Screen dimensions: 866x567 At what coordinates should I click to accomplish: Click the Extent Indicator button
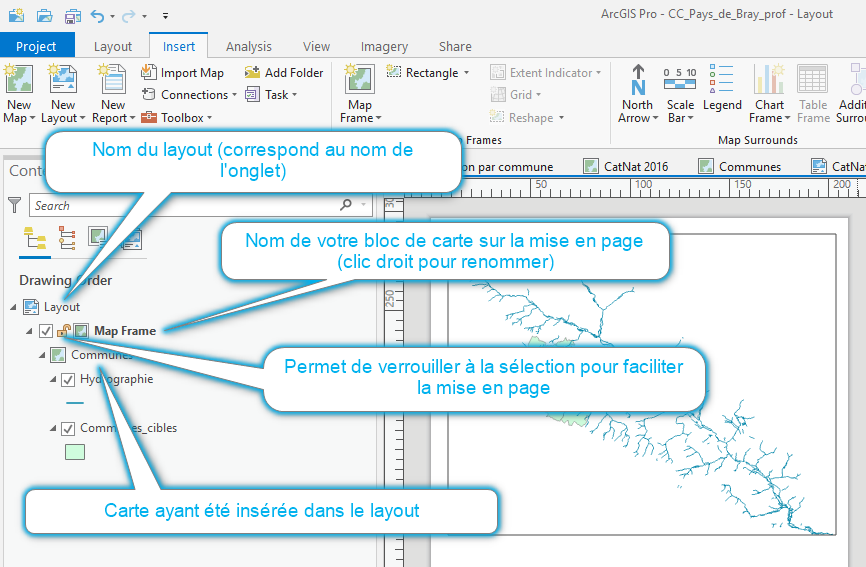(545, 72)
